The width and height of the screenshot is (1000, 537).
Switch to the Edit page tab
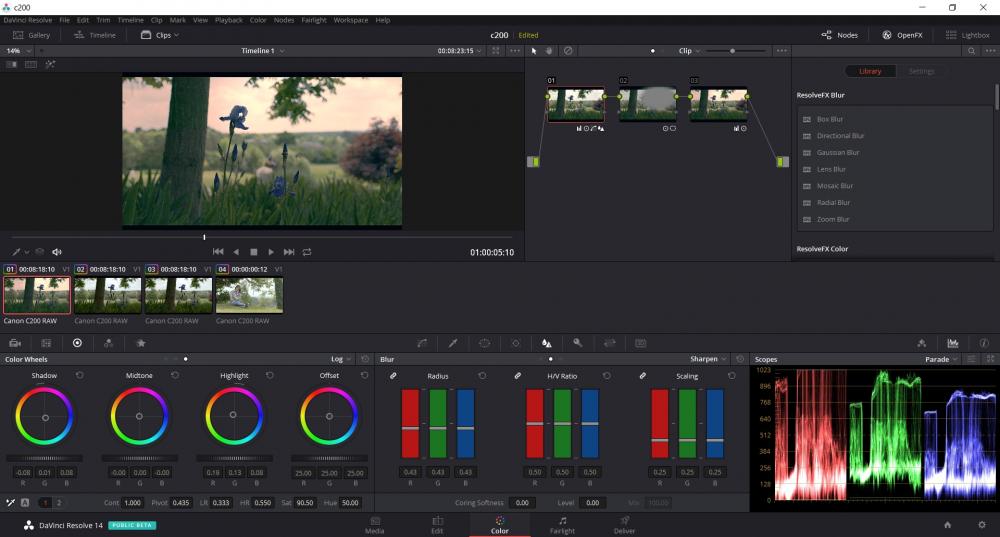click(x=437, y=525)
